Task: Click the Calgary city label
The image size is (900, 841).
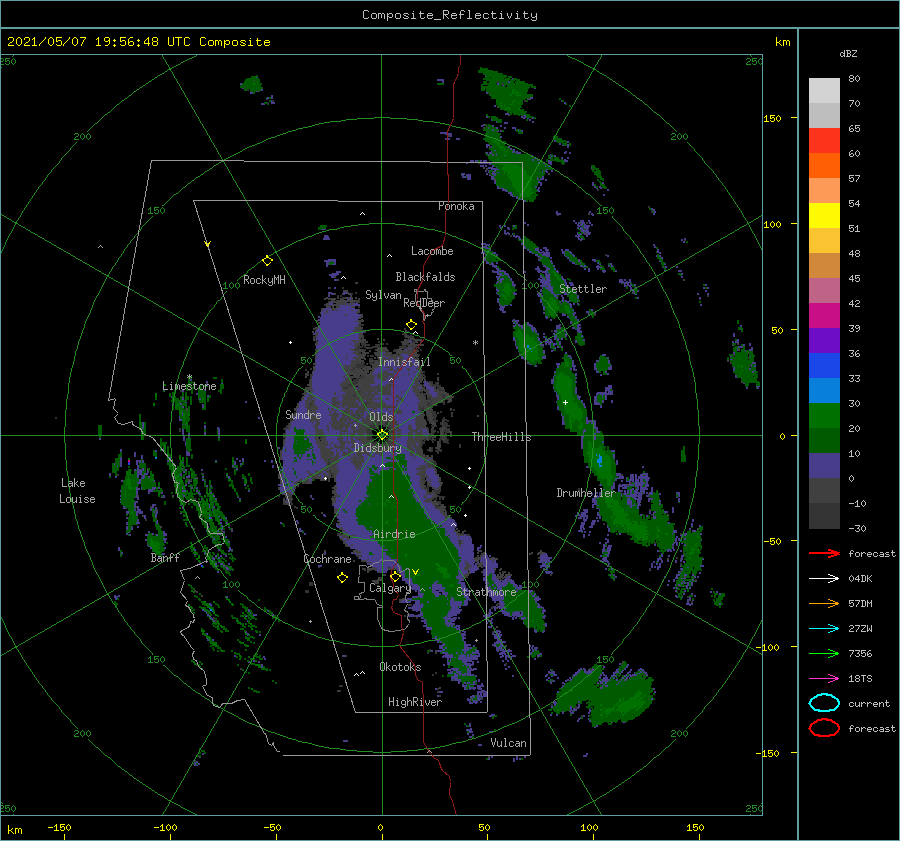Action: [x=390, y=588]
